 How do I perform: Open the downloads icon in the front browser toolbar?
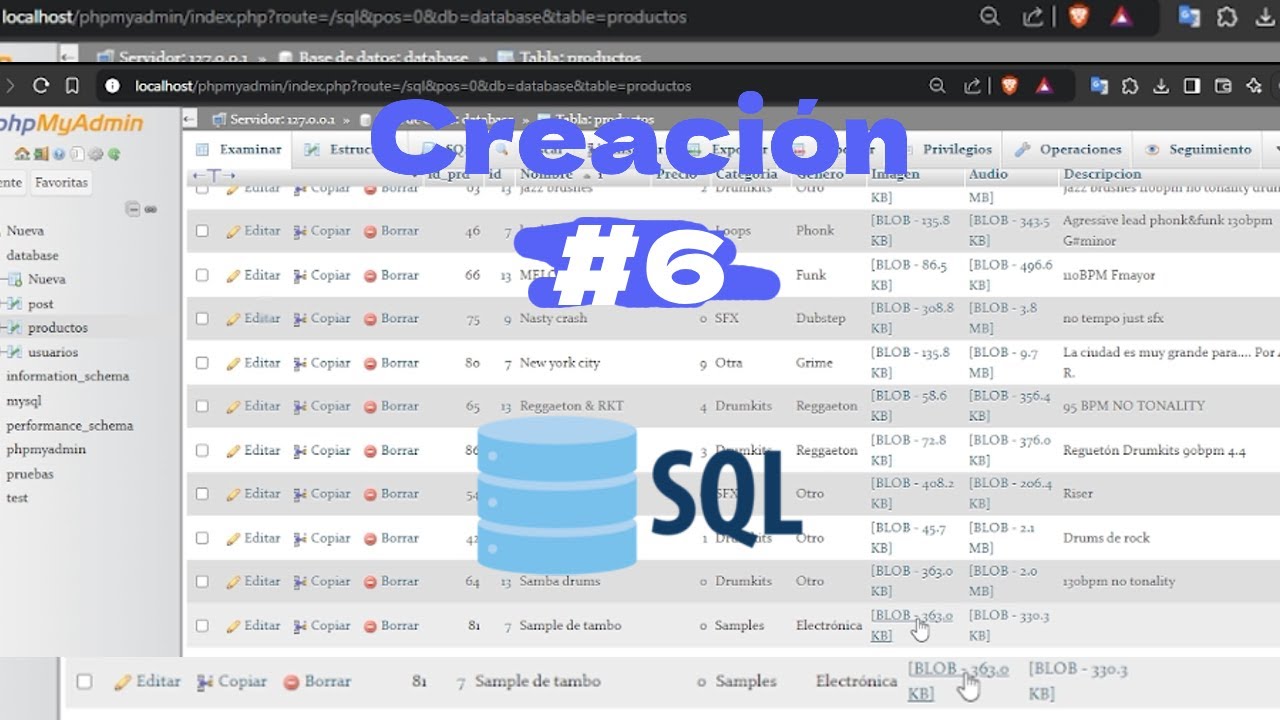(1161, 86)
